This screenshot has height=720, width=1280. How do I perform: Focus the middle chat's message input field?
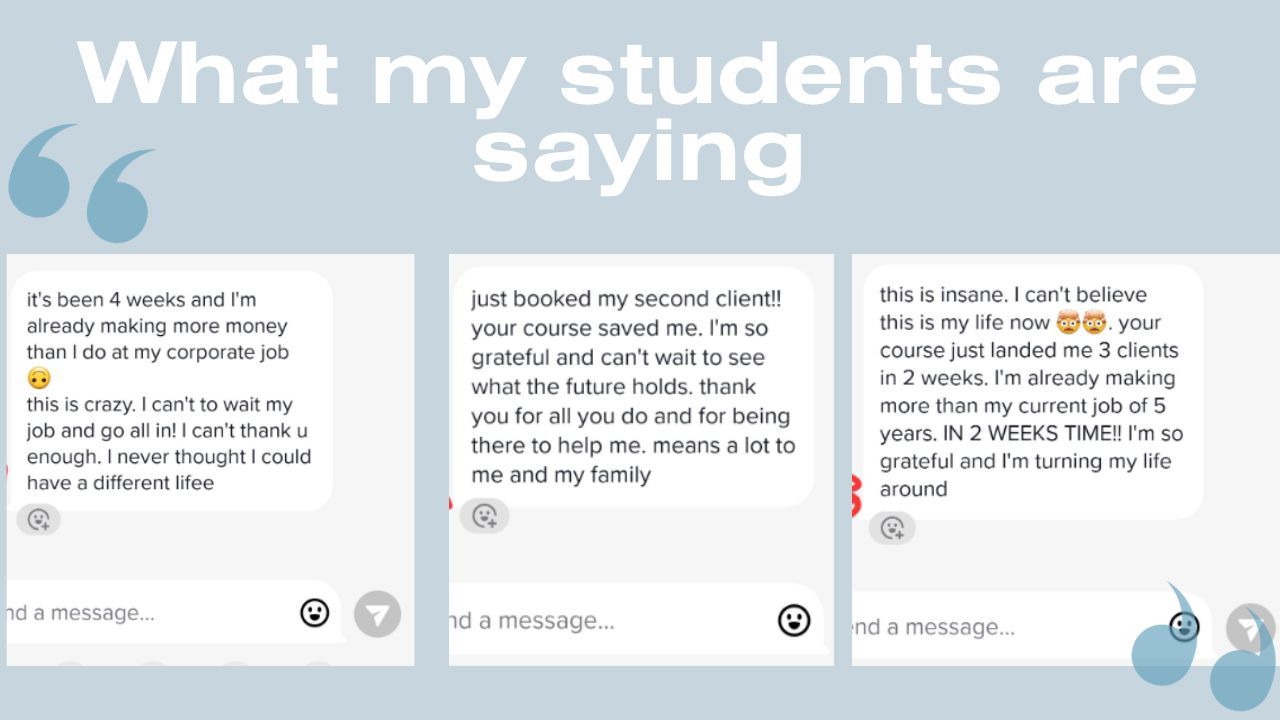600,621
